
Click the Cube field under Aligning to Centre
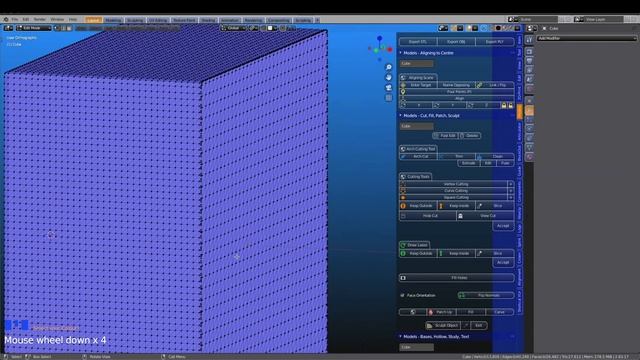tap(416, 64)
